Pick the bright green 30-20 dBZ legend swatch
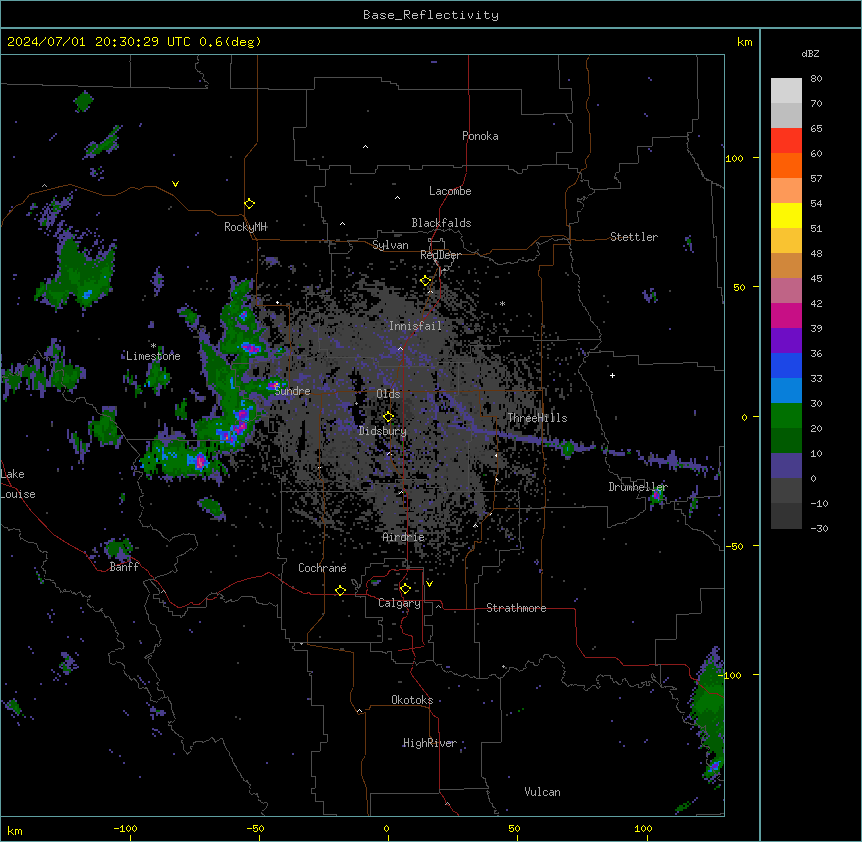 pyautogui.click(x=786, y=416)
